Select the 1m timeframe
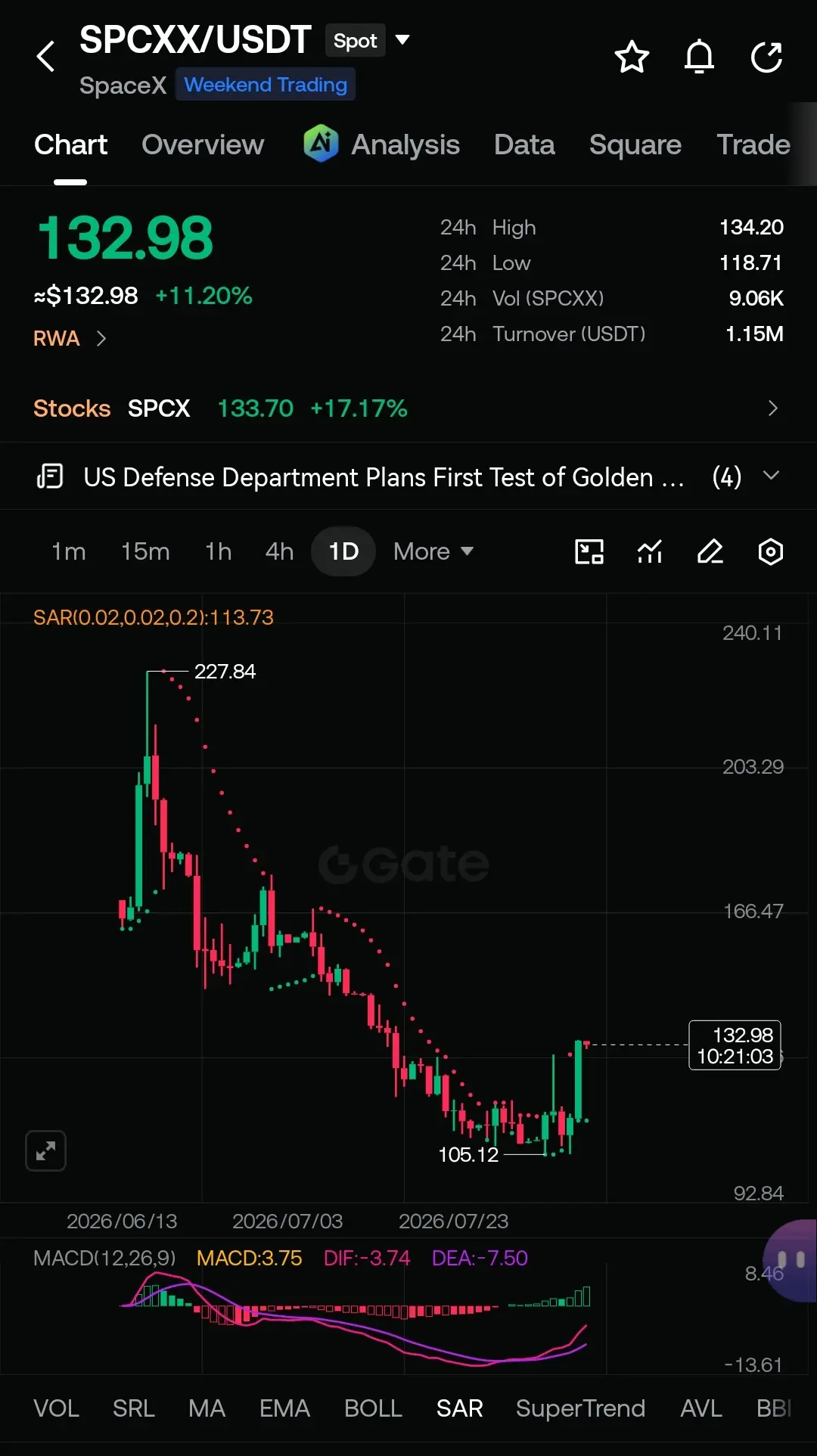 coord(68,551)
